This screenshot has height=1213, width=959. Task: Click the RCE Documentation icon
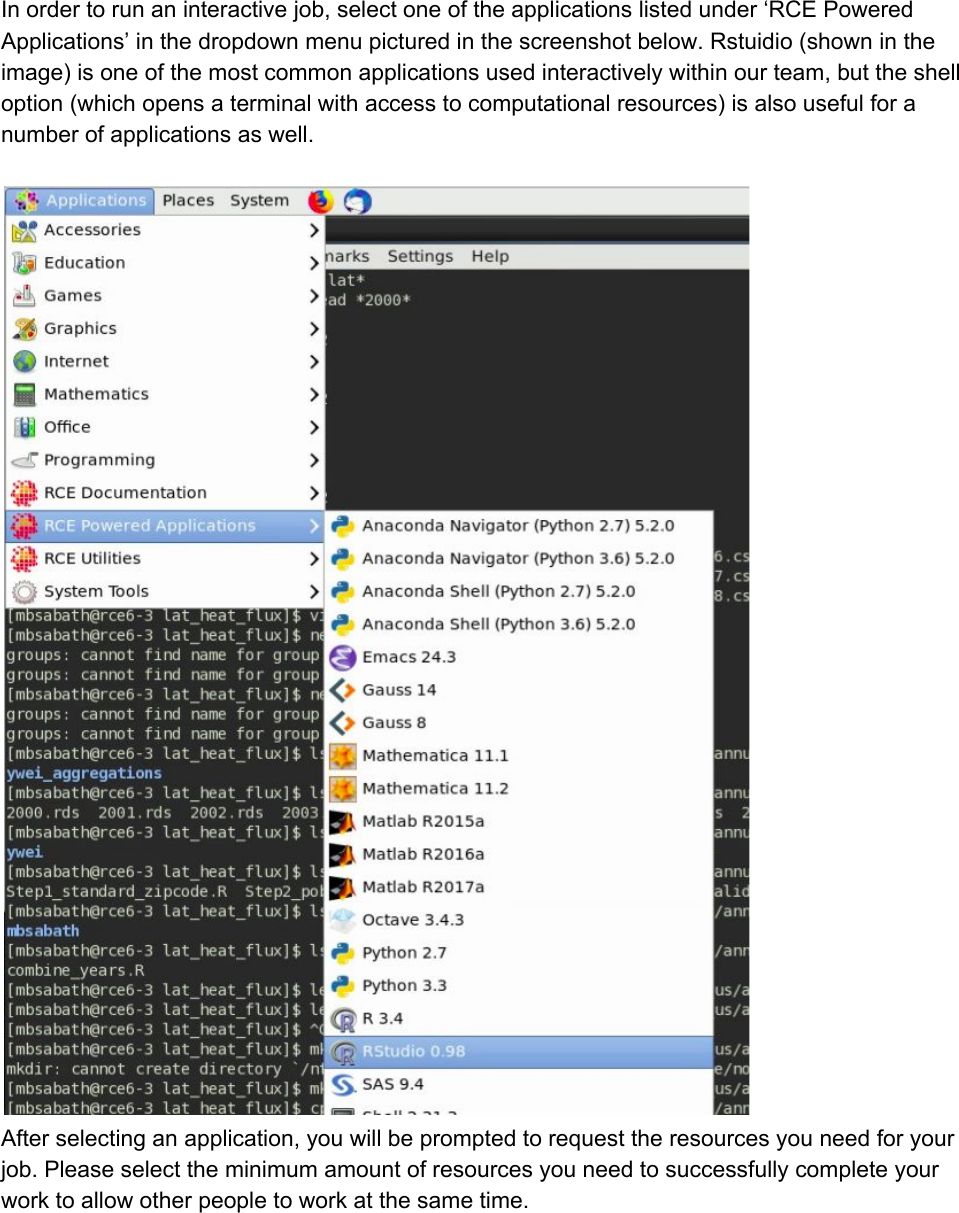(25, 494)
